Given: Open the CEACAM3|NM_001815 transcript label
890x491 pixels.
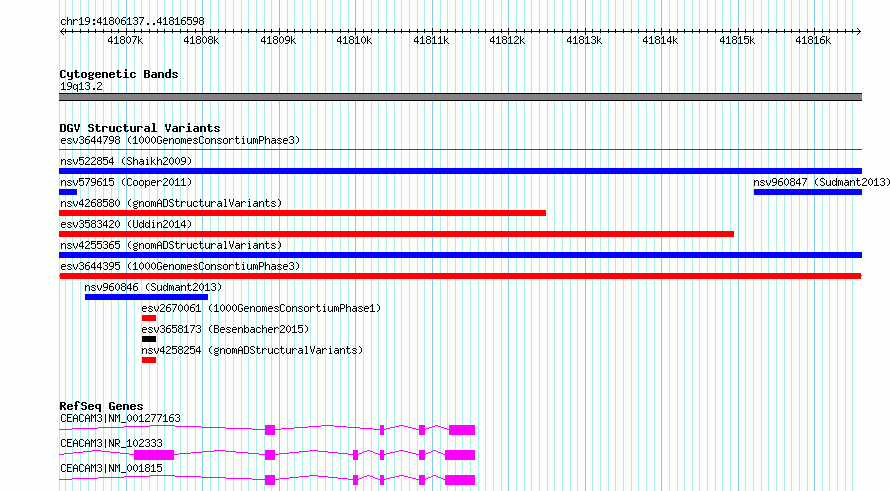Looking at the screenshot, I should (111, 468).
